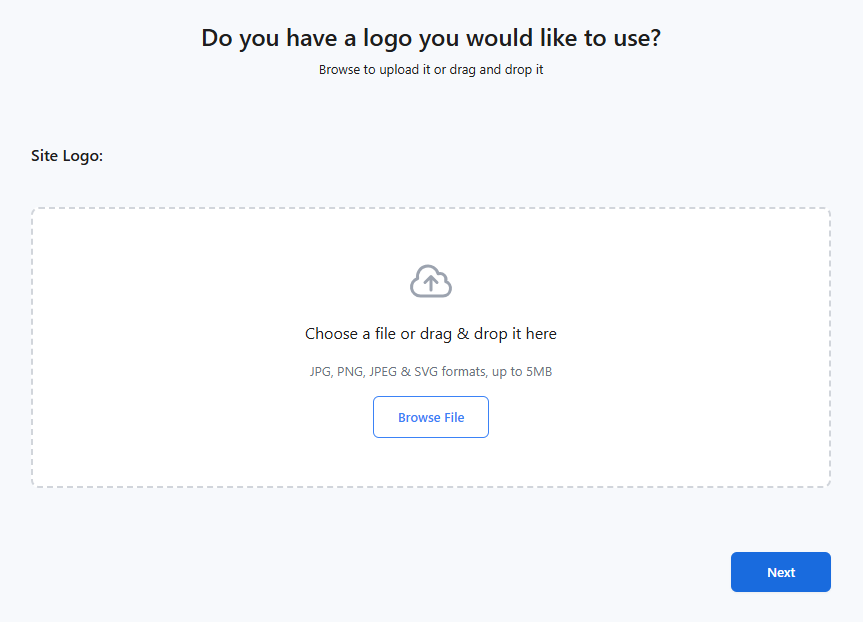
Task: Open the file browser via Browse File
Action: [x=431, y=417]
